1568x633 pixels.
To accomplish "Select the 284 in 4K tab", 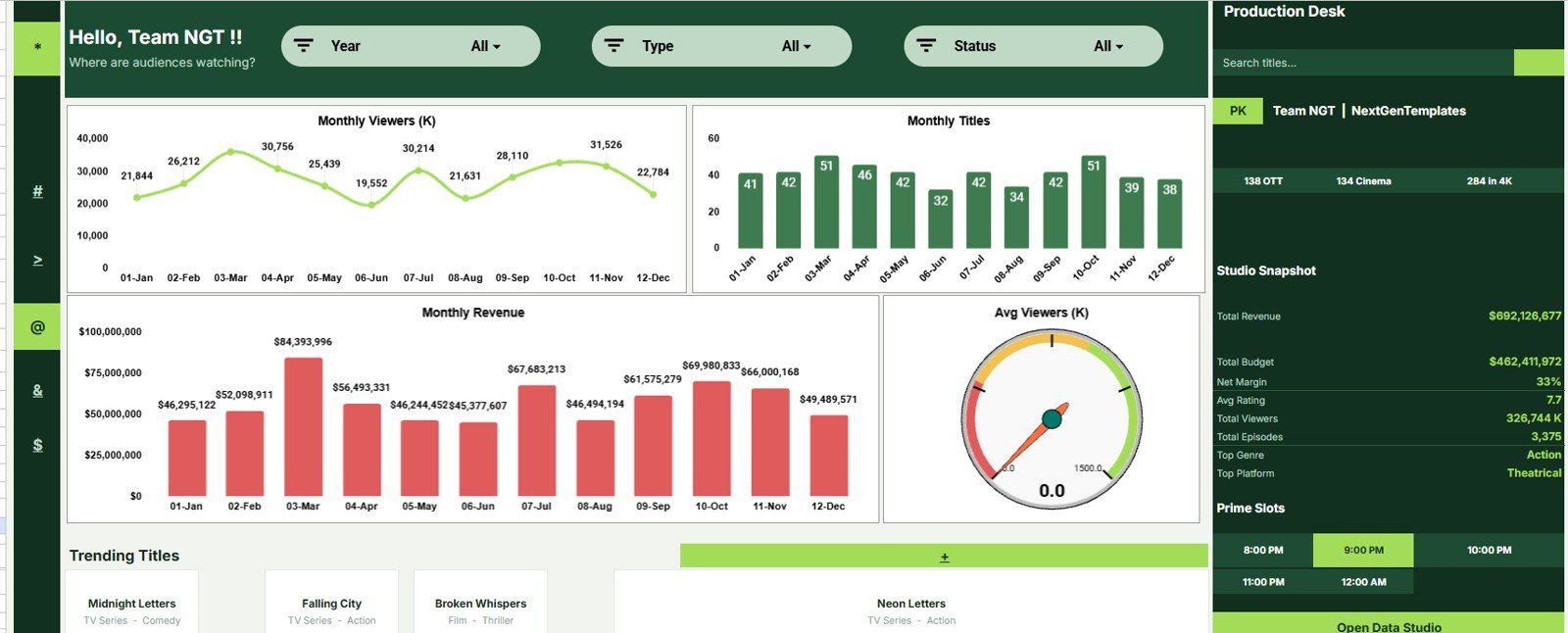I will (1489, 181).
